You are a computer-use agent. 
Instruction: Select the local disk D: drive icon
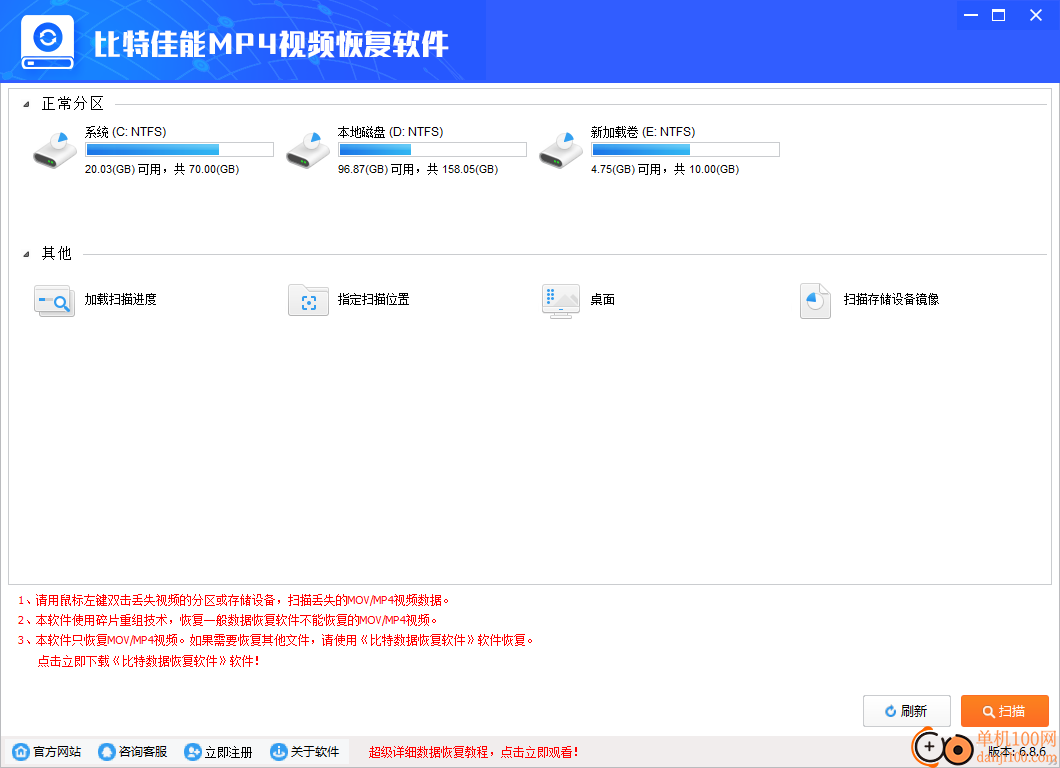tap(308, 150)
